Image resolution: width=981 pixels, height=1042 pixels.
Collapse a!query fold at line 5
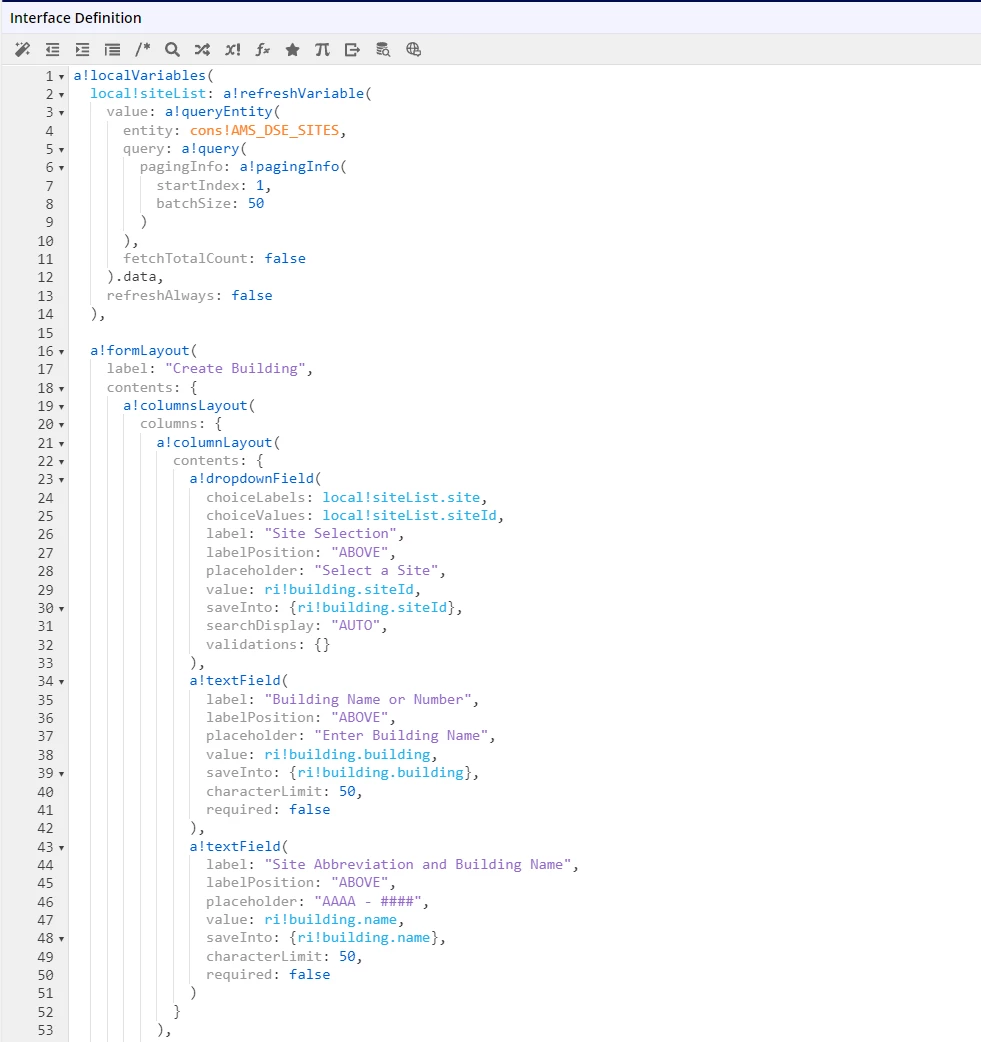(x=61, y=150)
